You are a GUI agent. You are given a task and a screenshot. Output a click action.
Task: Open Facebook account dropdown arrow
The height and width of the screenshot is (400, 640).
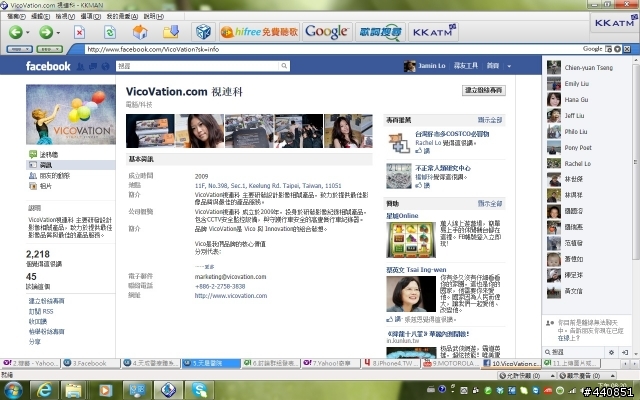tap(509, 66)
